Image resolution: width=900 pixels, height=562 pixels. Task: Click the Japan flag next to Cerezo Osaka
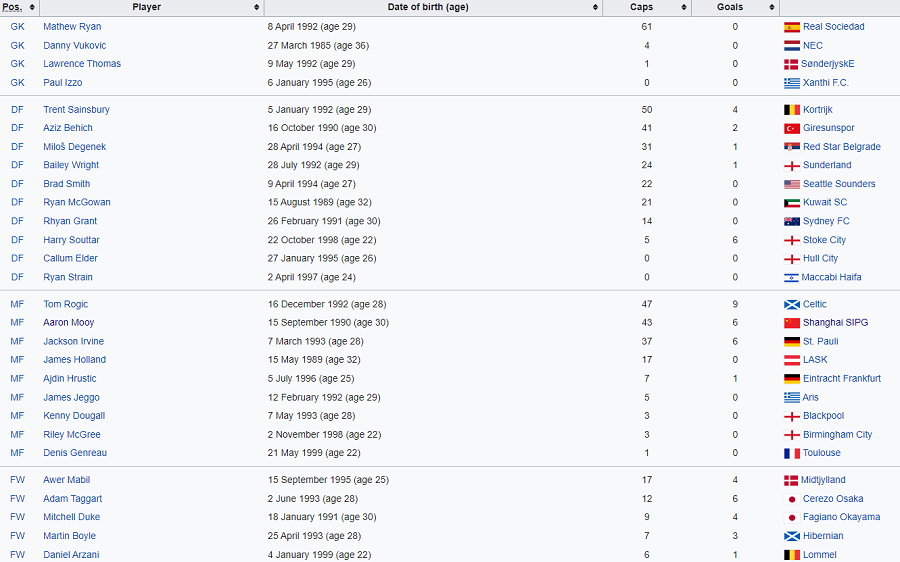coord(792,499)
